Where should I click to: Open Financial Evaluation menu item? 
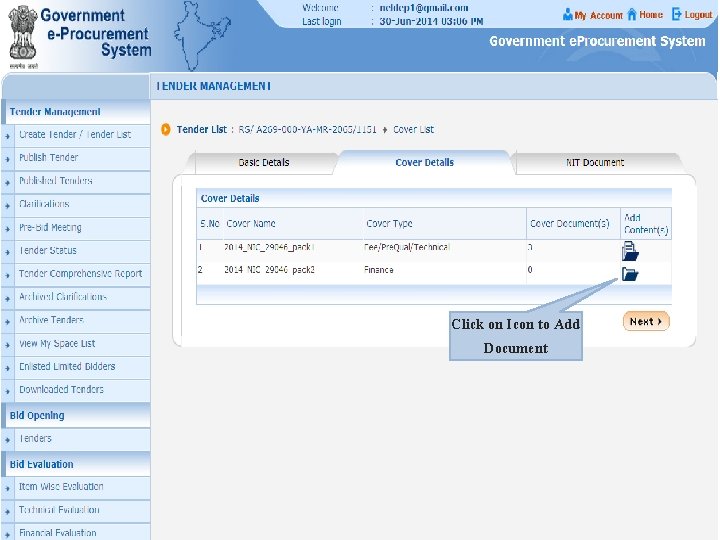pos(57,533)
